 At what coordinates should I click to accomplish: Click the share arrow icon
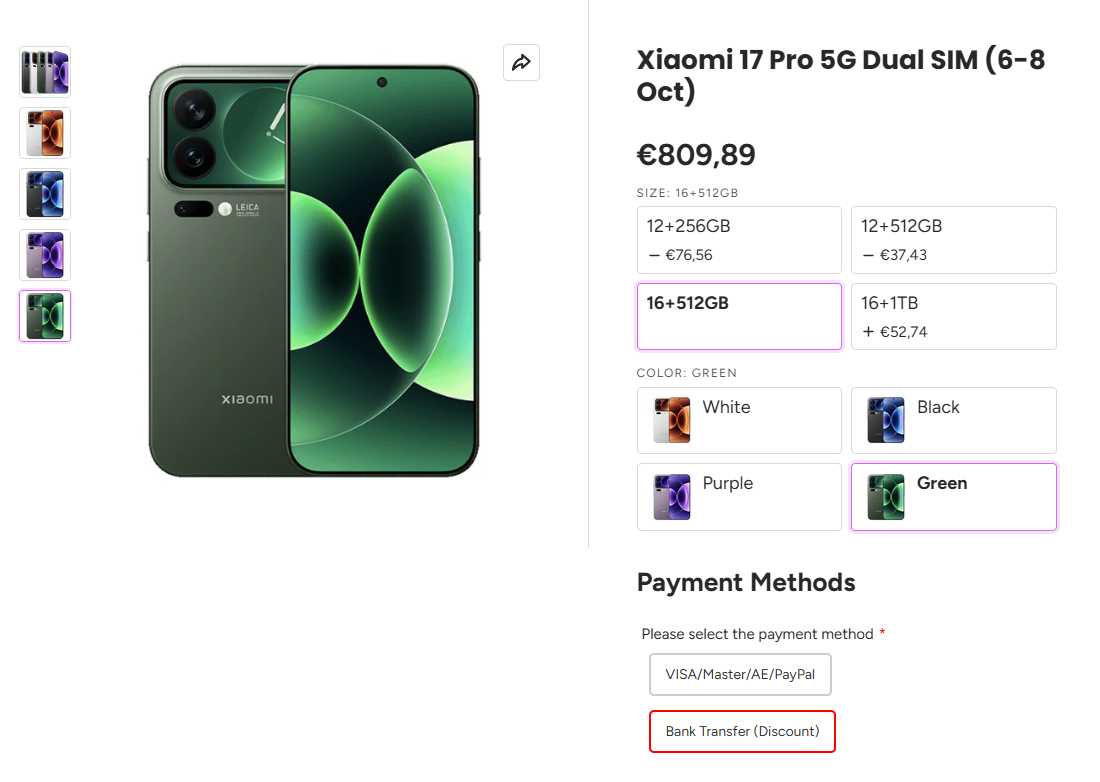(521, 63)
